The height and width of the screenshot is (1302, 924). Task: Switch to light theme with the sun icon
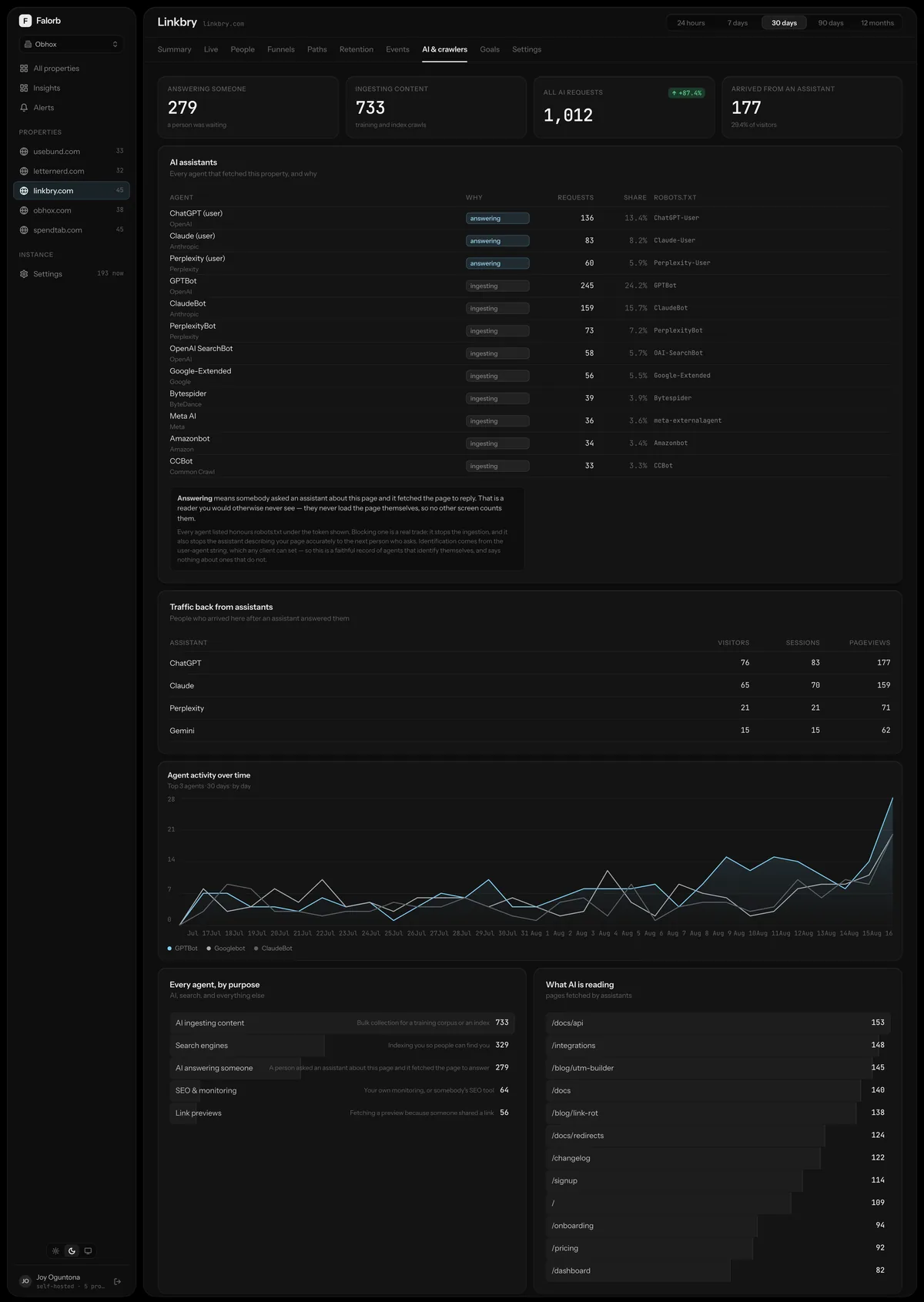coord(55,1251)
